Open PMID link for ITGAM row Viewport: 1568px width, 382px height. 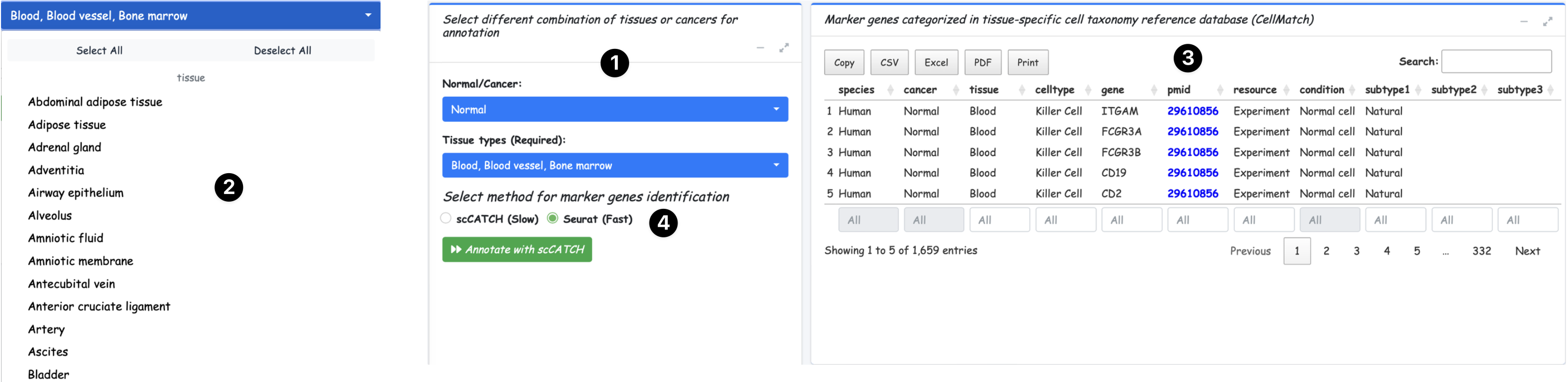point(1193,112)
